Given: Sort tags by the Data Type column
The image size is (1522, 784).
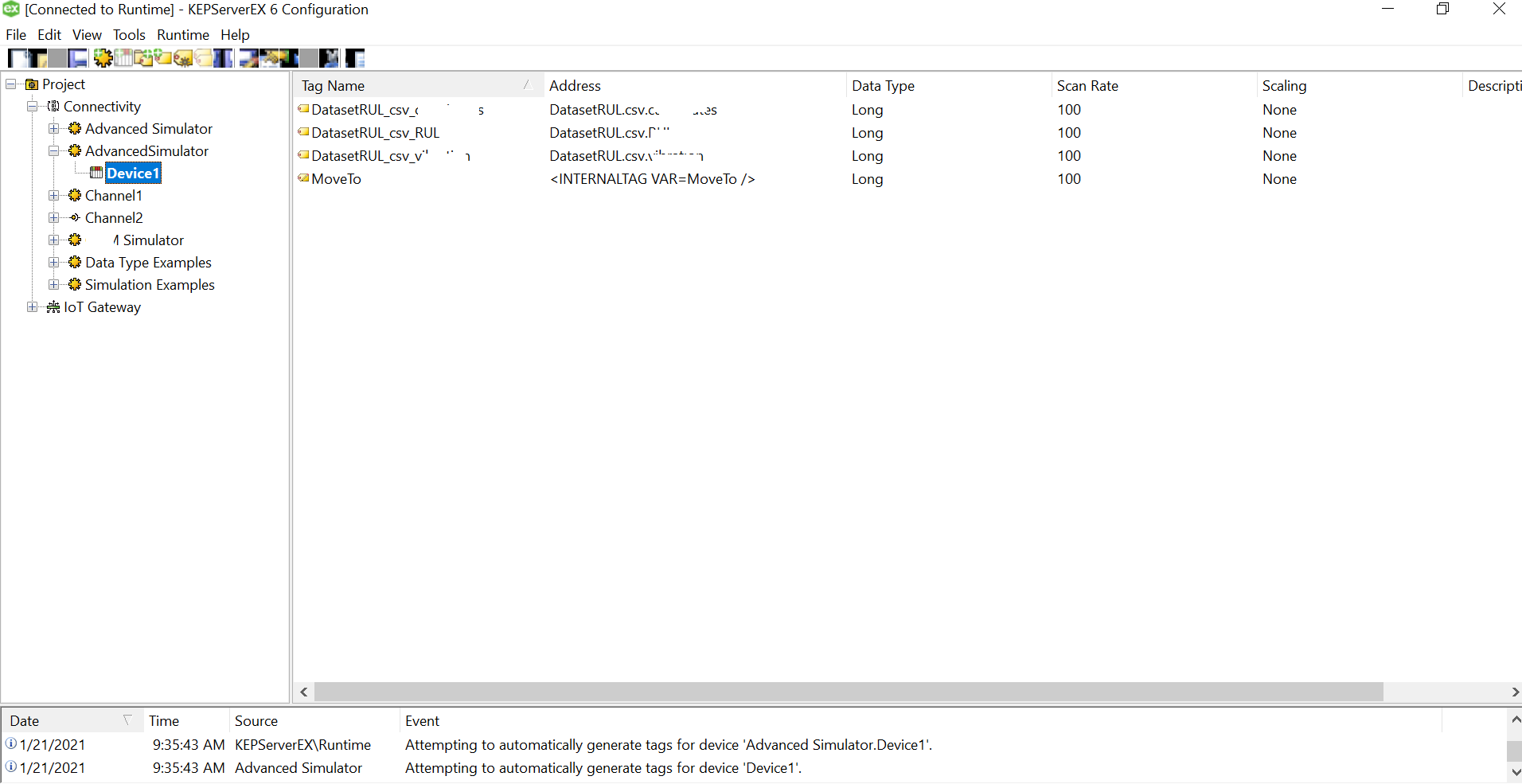Looking at the screenshot, I should [x=882, y=86].
